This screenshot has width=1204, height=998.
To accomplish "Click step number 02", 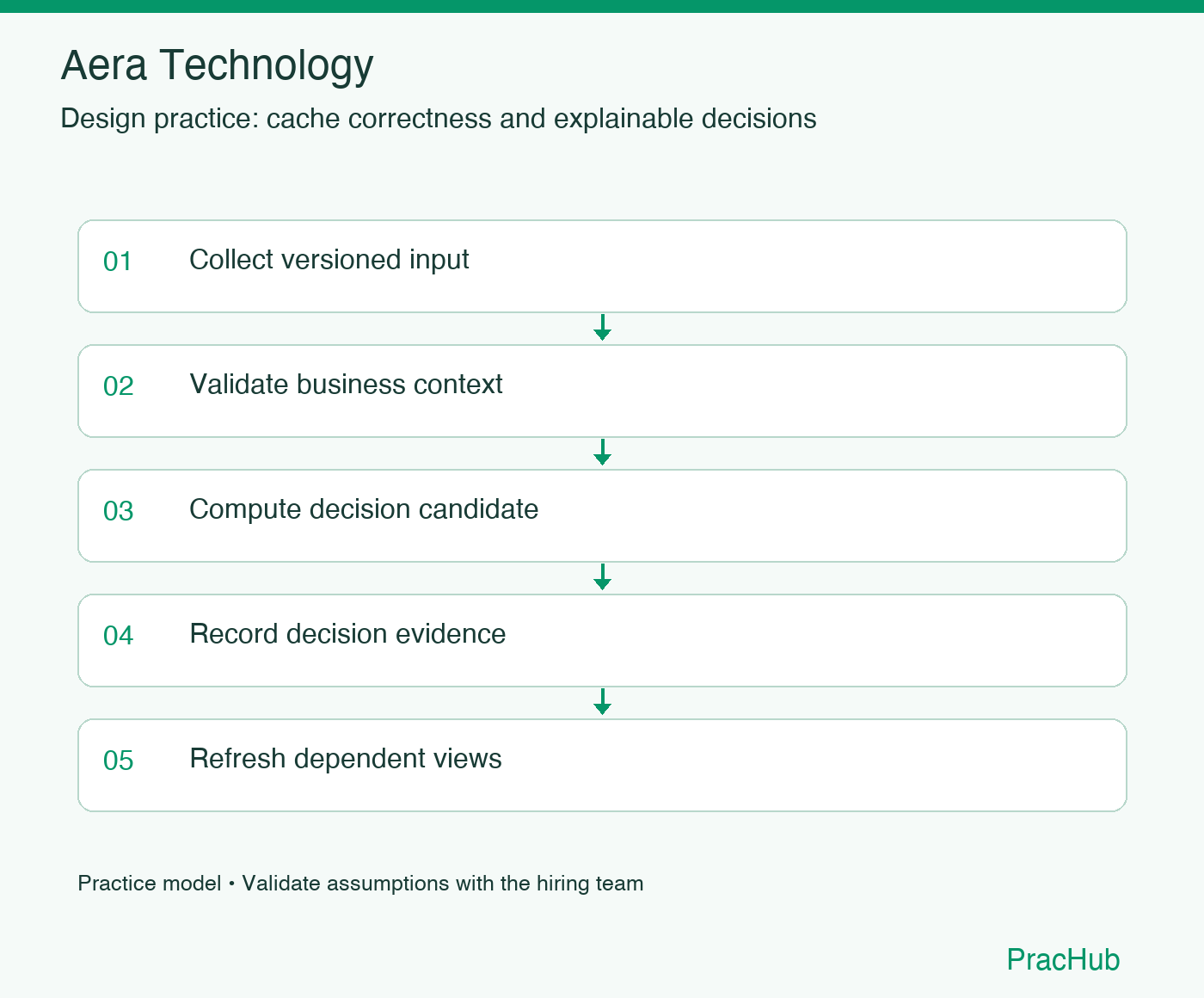I will (x=118, y=386).
